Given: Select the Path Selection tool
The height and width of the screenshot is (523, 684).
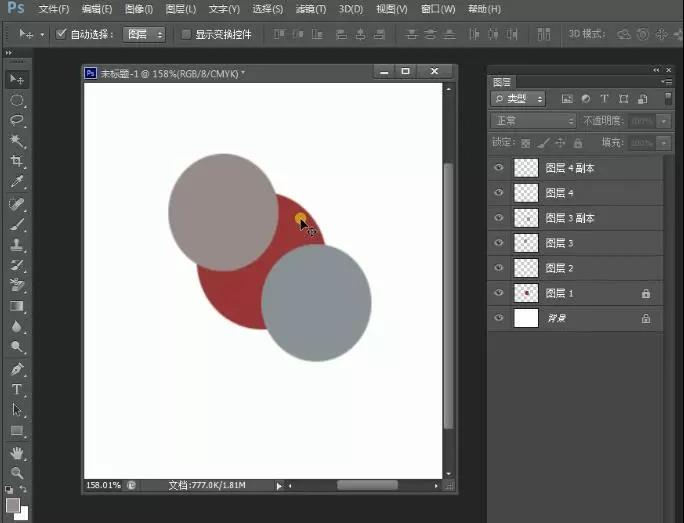Looking at the screenshot, I should [x=17, y=410].
